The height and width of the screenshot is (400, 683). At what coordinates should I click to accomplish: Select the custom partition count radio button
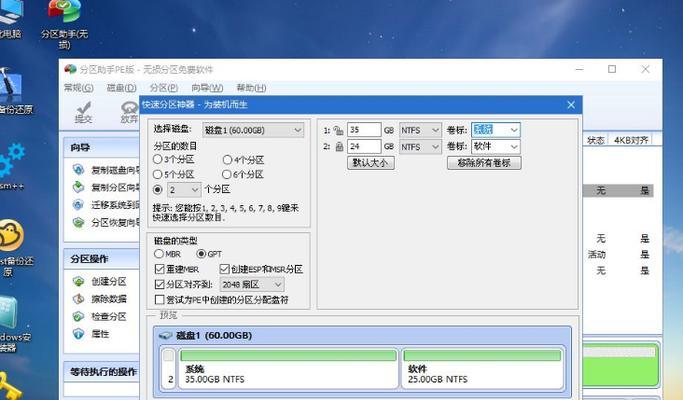coord(158,190)
